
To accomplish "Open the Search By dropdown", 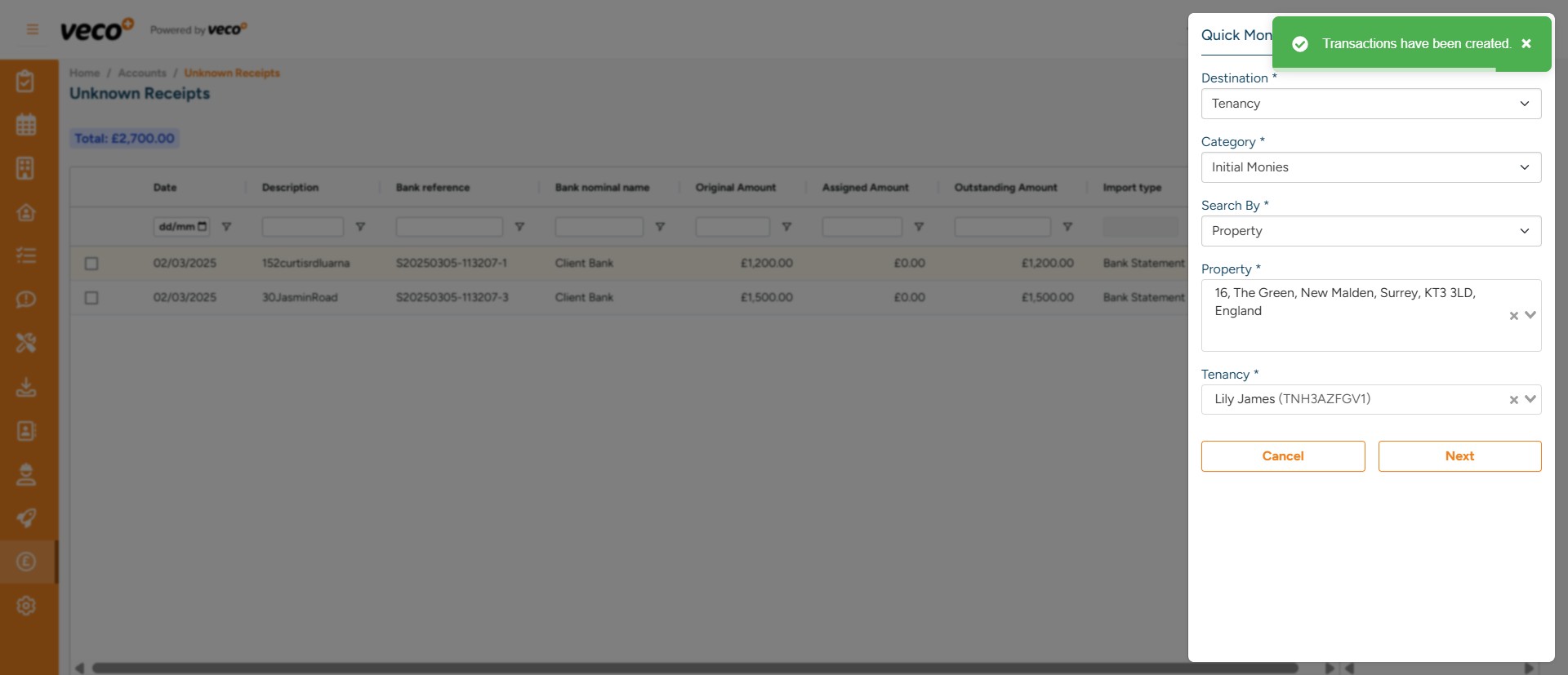I will click(x=1370, y=231).
